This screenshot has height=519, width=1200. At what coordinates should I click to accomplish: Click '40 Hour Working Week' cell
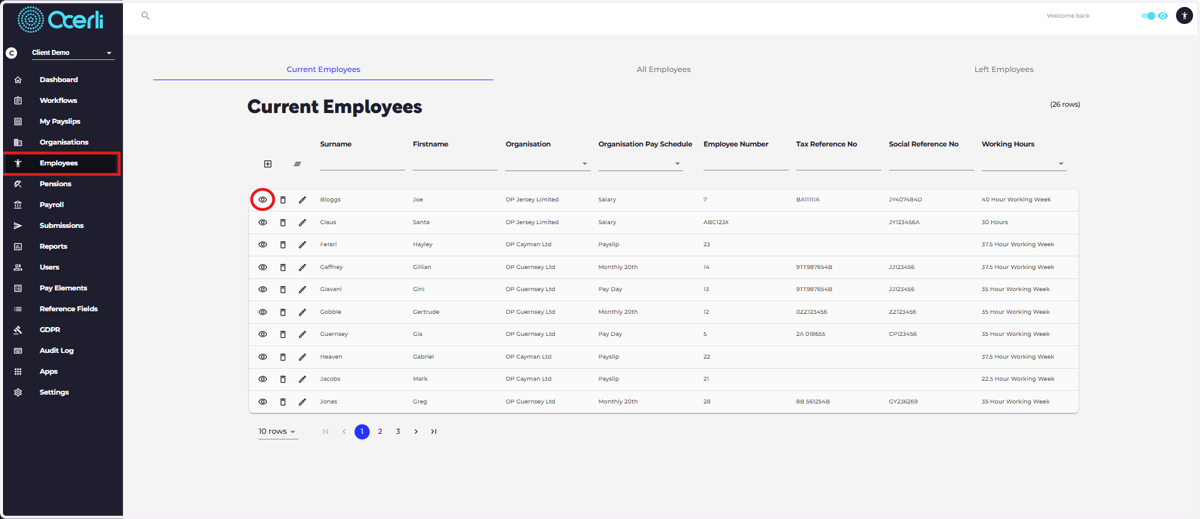[x=1016, y=200]
